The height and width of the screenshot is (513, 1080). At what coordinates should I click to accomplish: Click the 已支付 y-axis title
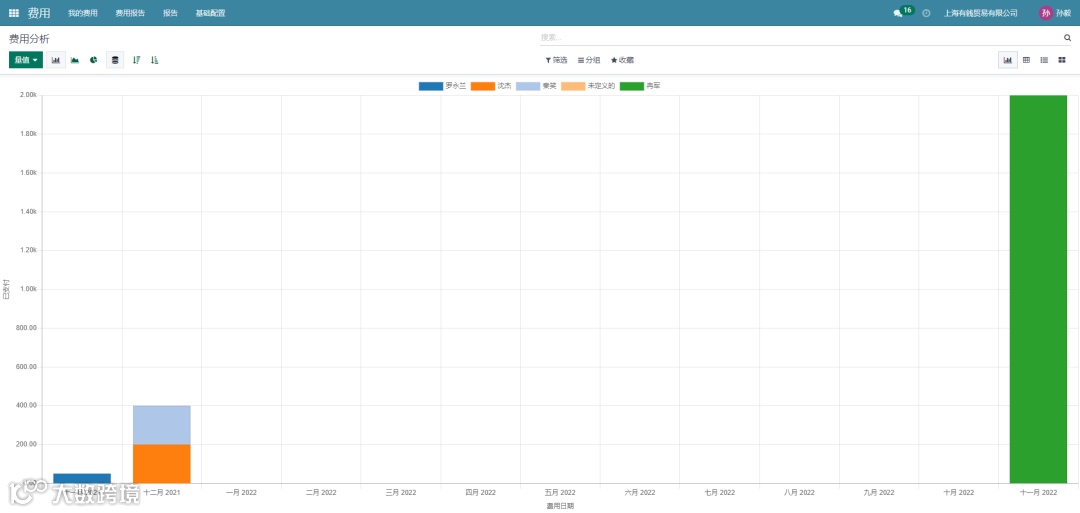[x=6, y=289]
